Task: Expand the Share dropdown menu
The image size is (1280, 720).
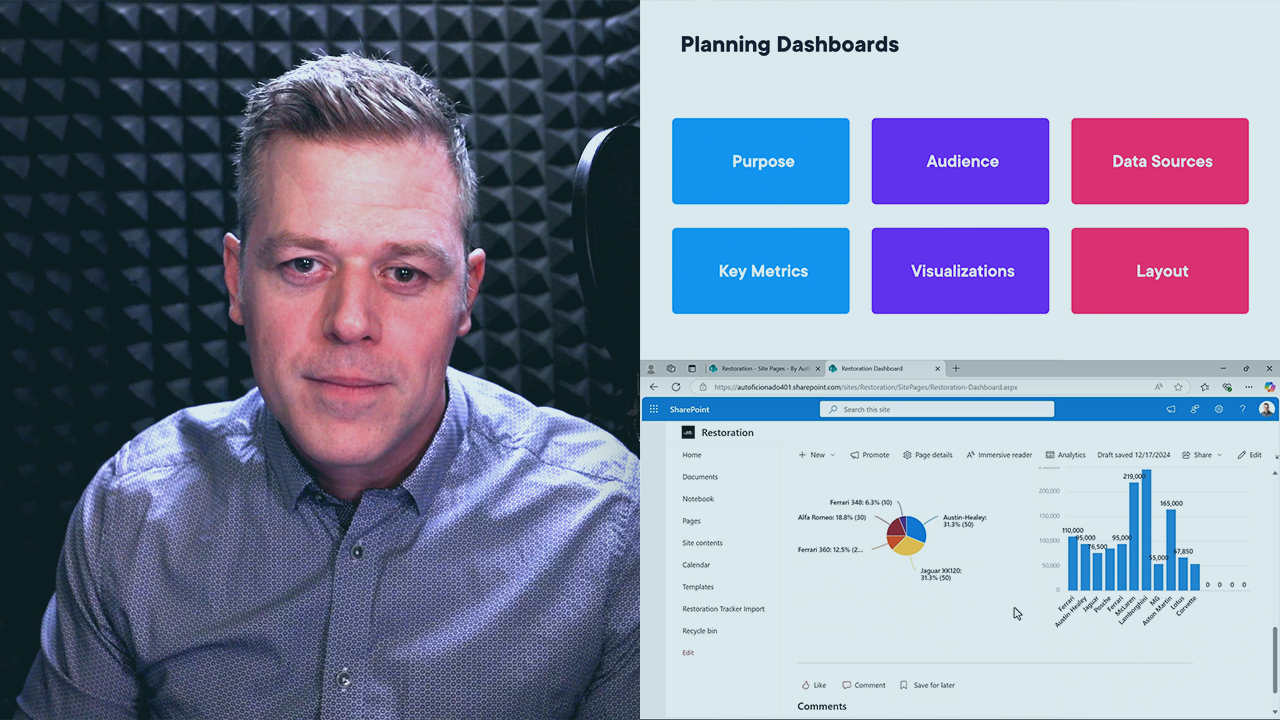Action: pyautogui.click(x=1202, y=455)
